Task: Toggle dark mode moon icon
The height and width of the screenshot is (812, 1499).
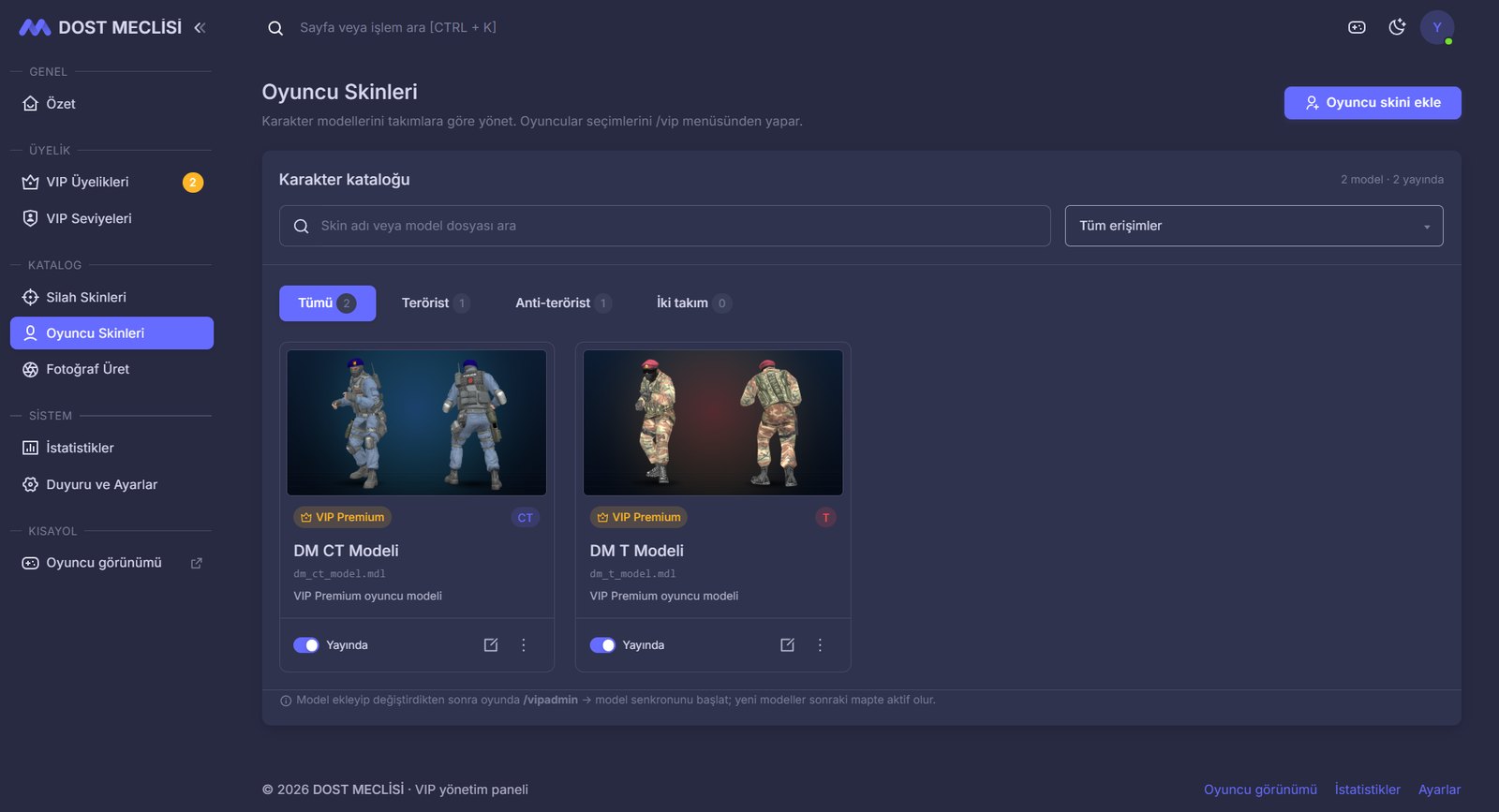Action: coord(1397,27)
